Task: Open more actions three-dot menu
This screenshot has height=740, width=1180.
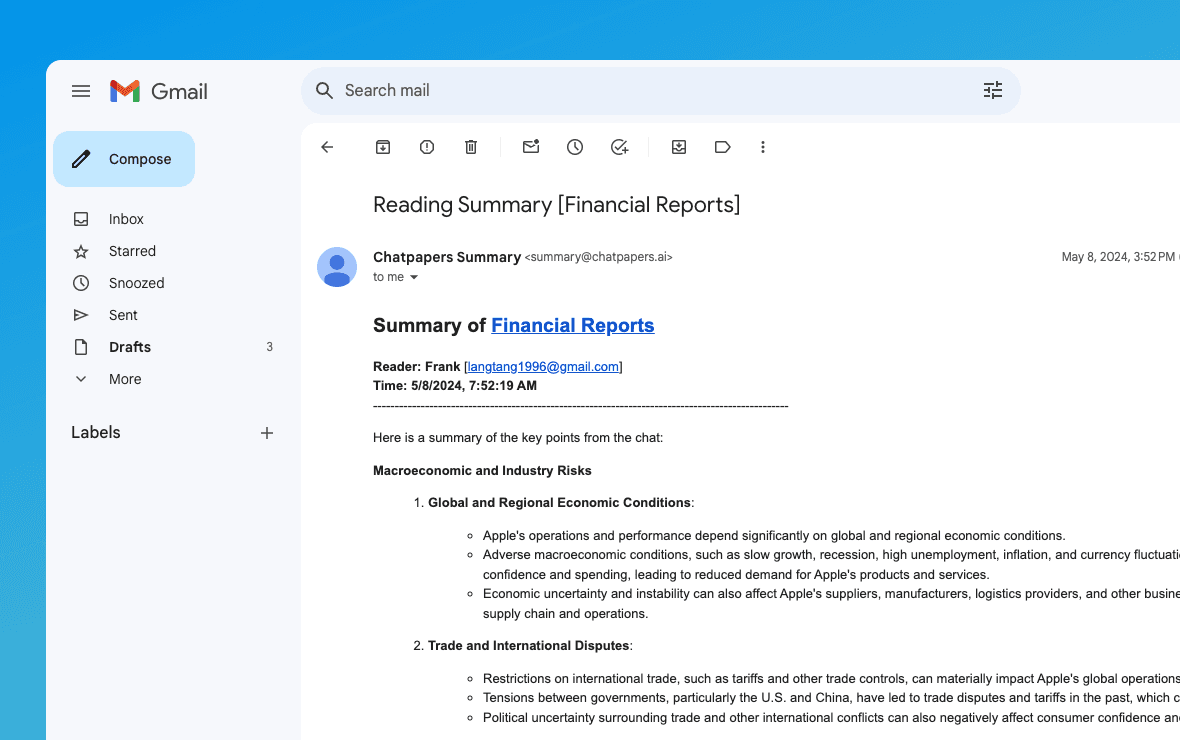Action: [x=762, y=147]
